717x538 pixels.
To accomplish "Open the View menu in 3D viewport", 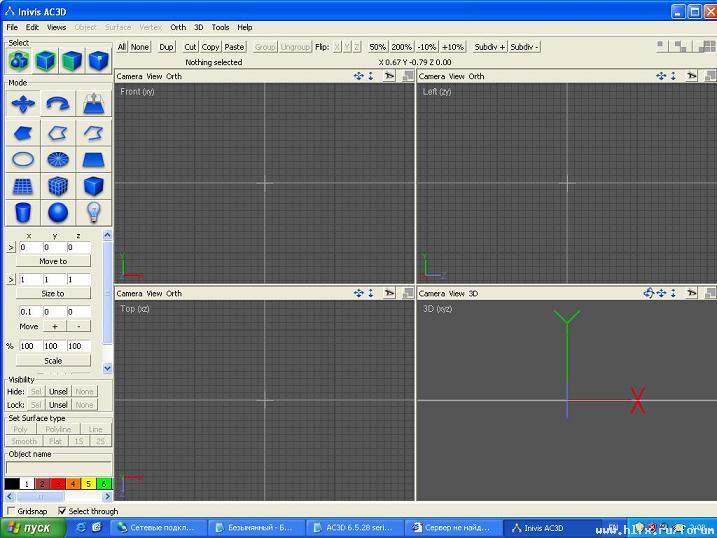I will click(x=456, y=294).
